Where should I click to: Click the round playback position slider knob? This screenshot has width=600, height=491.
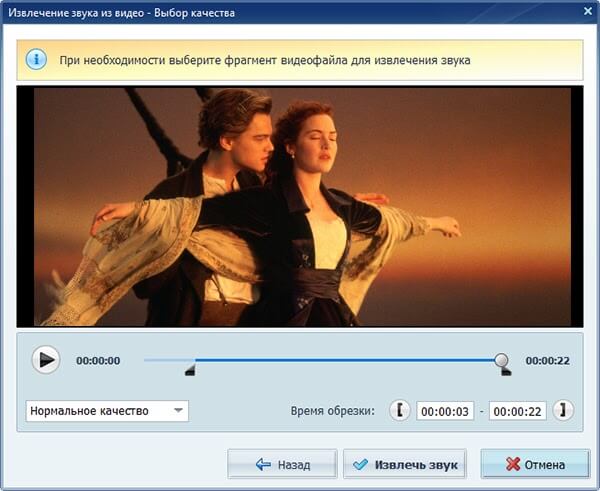point(501,360)
